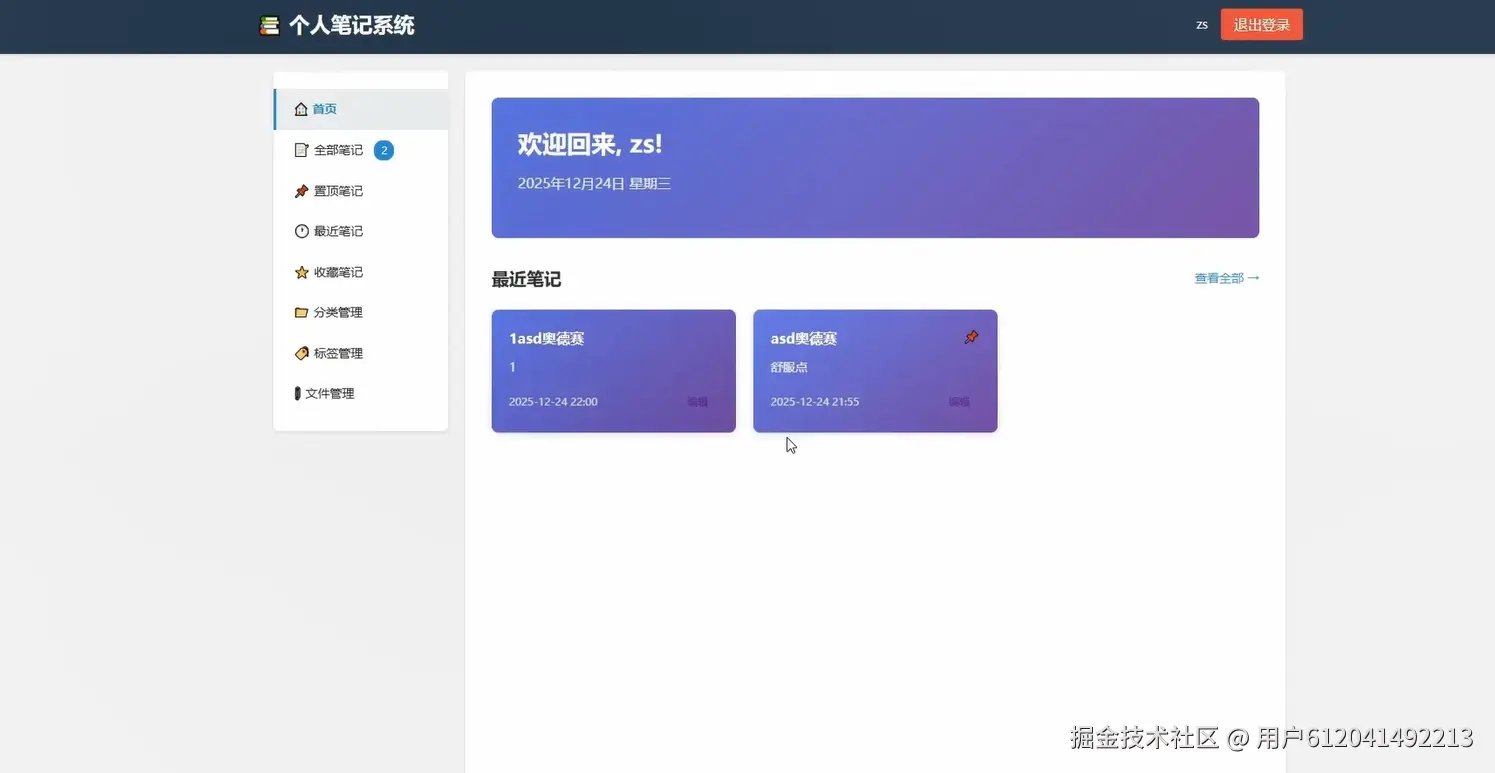Click 编辑 on the asd奥德赛 card

tap(958, 401)
